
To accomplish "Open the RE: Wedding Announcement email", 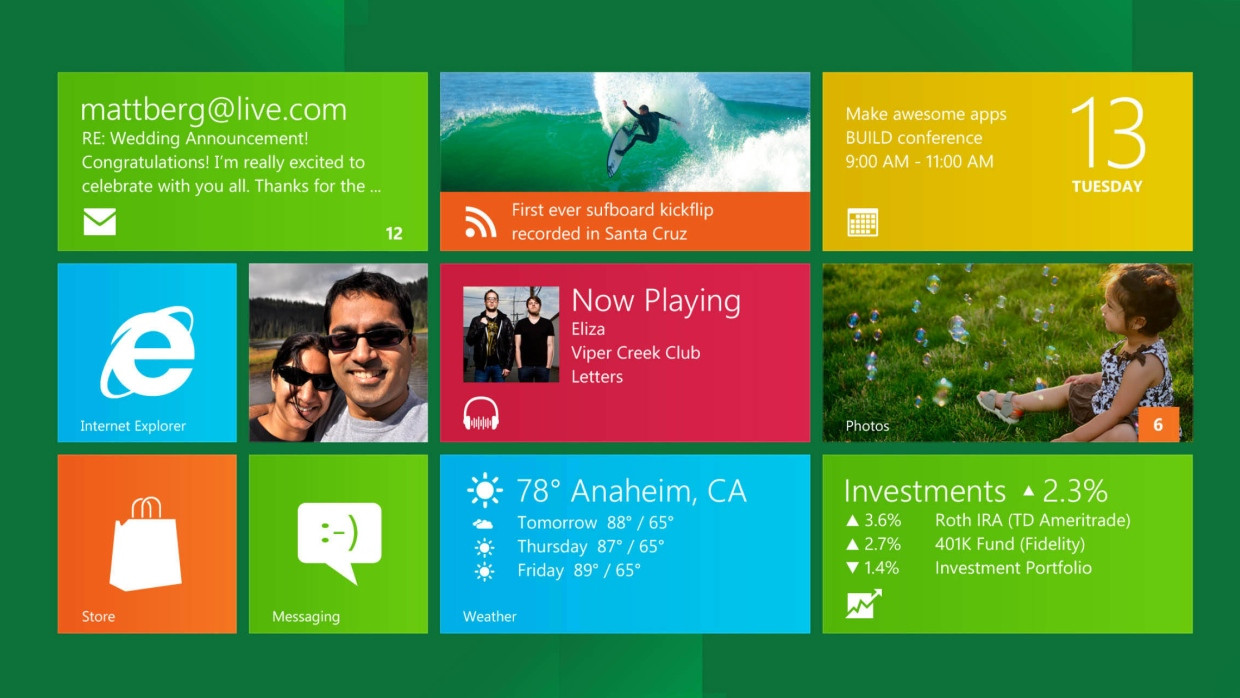I will coord(194,139).
